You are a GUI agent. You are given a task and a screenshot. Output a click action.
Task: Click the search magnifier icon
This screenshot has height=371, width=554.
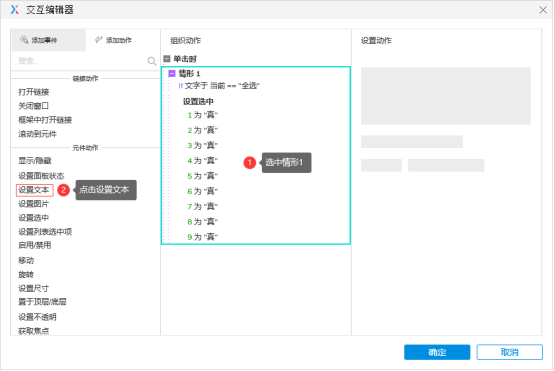pos(152,61)
